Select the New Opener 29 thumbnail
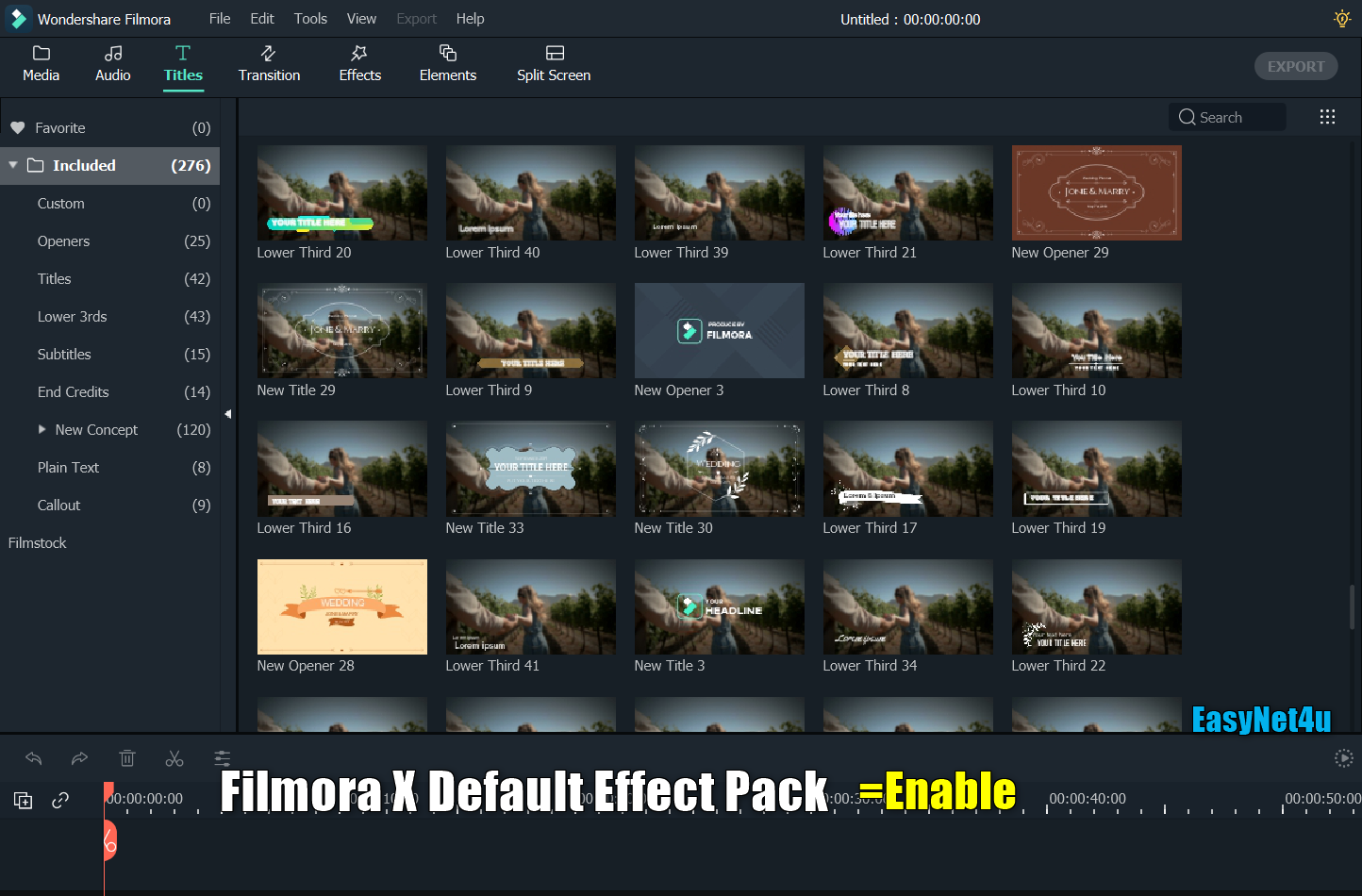 pyautogui.click(x=1096, y=192)
